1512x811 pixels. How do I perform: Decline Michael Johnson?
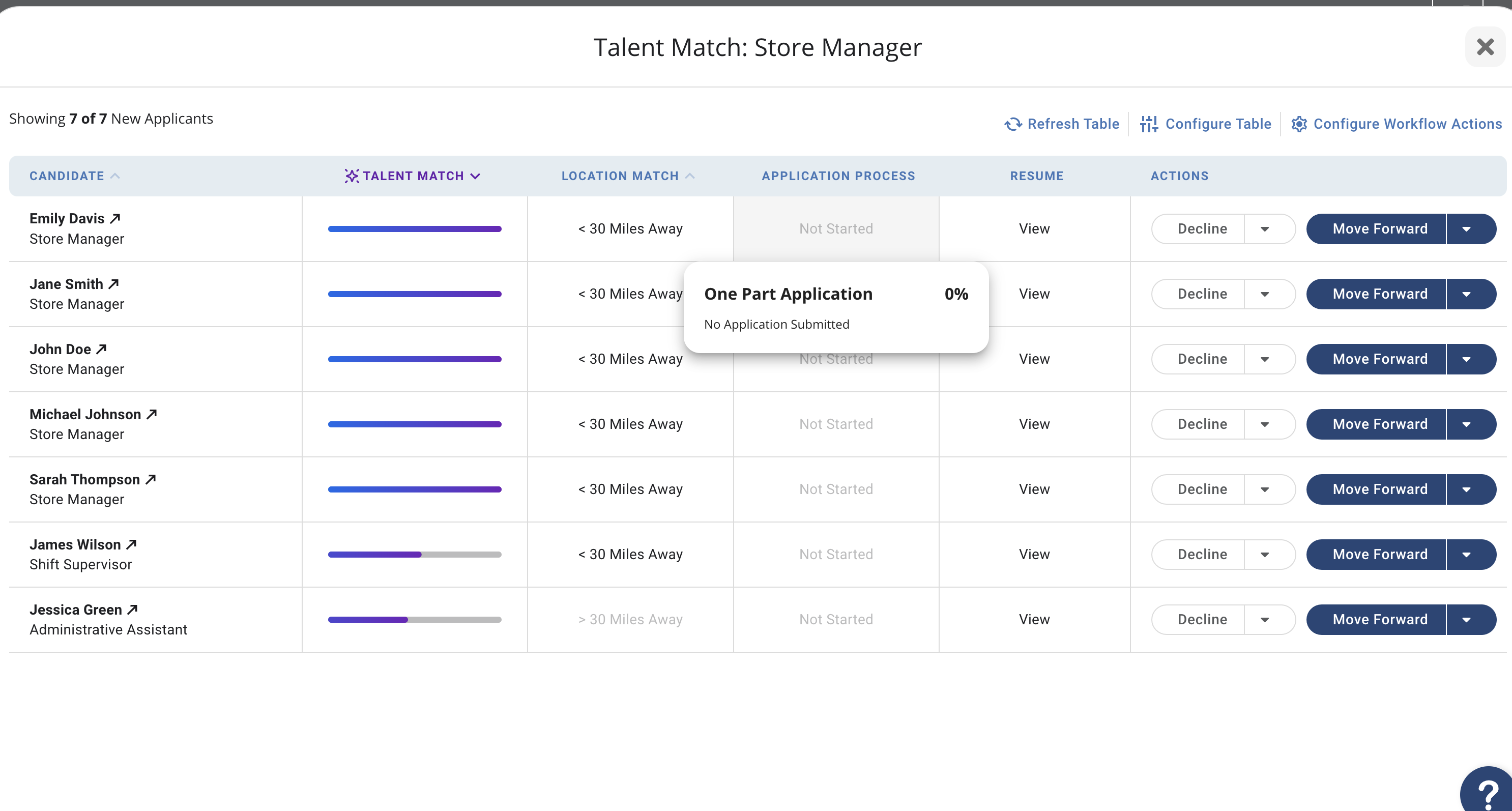tap(1199, 424)
